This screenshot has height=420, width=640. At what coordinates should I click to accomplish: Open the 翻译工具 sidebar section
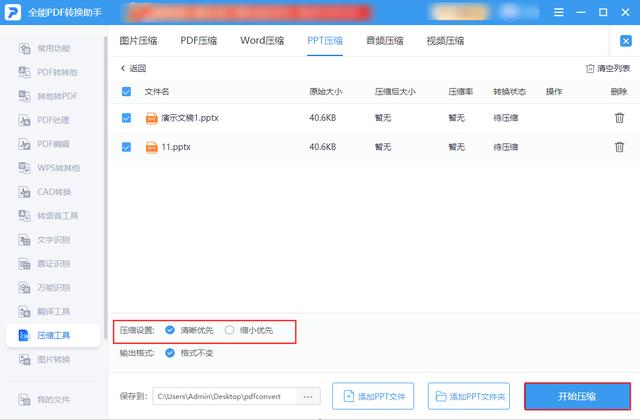click(x=45, y=311)
